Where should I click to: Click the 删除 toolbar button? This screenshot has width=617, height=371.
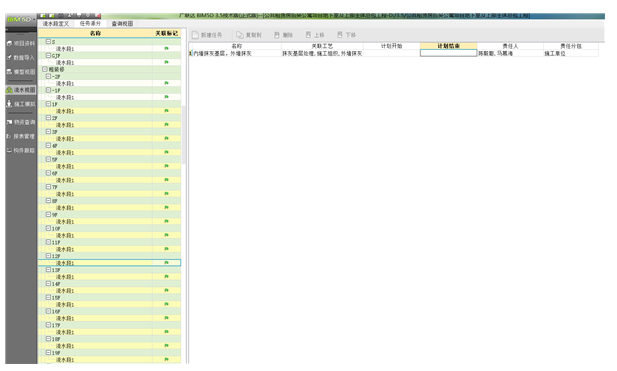click(x=283, y=35)
